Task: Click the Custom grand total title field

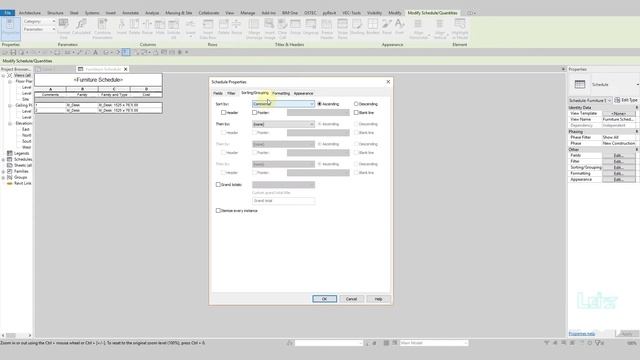Action: [x=283, y=201]
